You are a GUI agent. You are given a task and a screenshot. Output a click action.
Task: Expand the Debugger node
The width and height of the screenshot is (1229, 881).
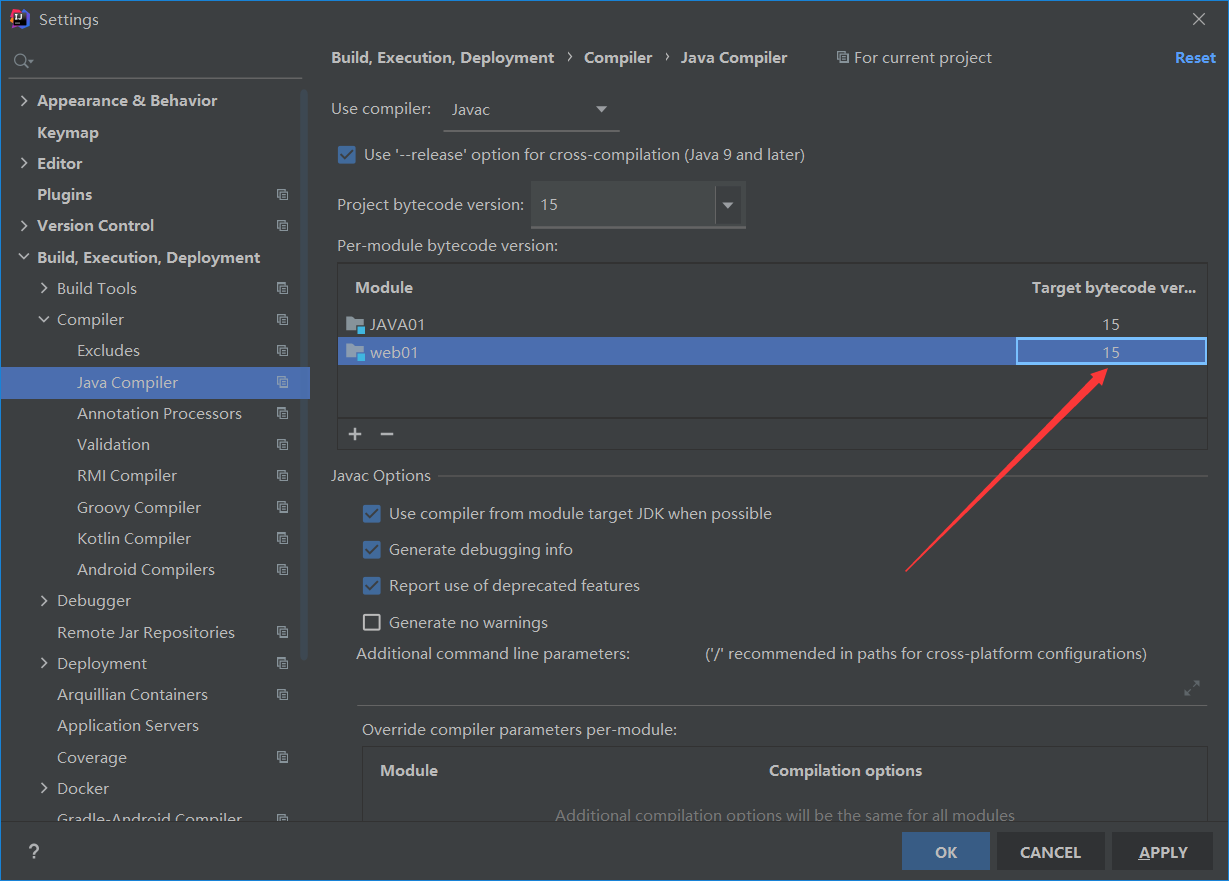click(44, 601)
